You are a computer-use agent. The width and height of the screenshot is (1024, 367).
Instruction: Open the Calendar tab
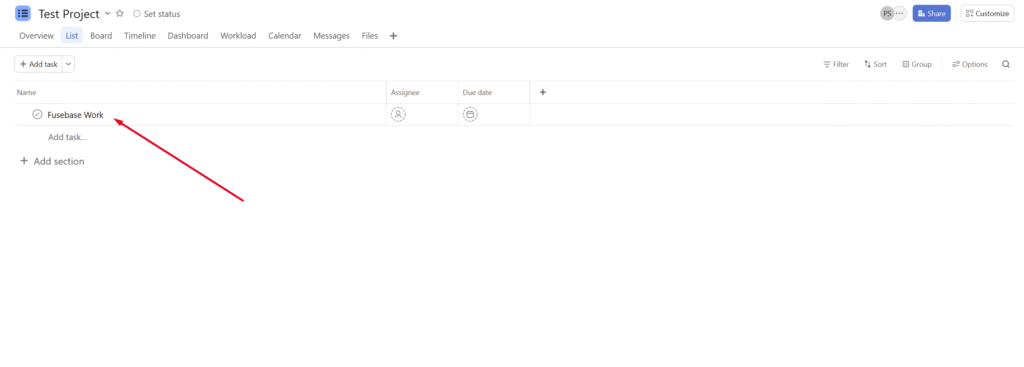click(285, 36)
